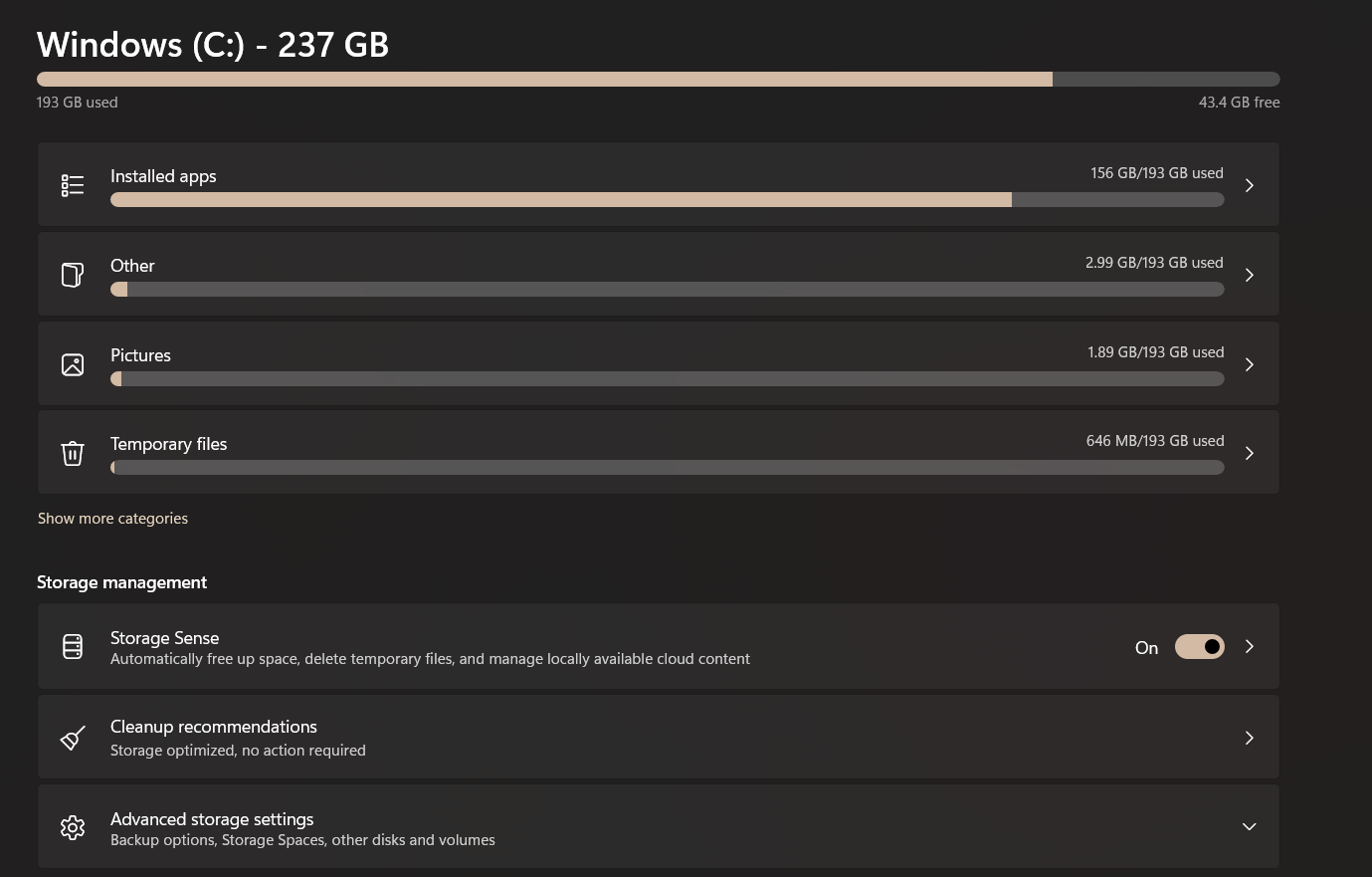Click the Storage Sense drive icon
This screenshot has width=1372, height=877.
click(73, 646)
